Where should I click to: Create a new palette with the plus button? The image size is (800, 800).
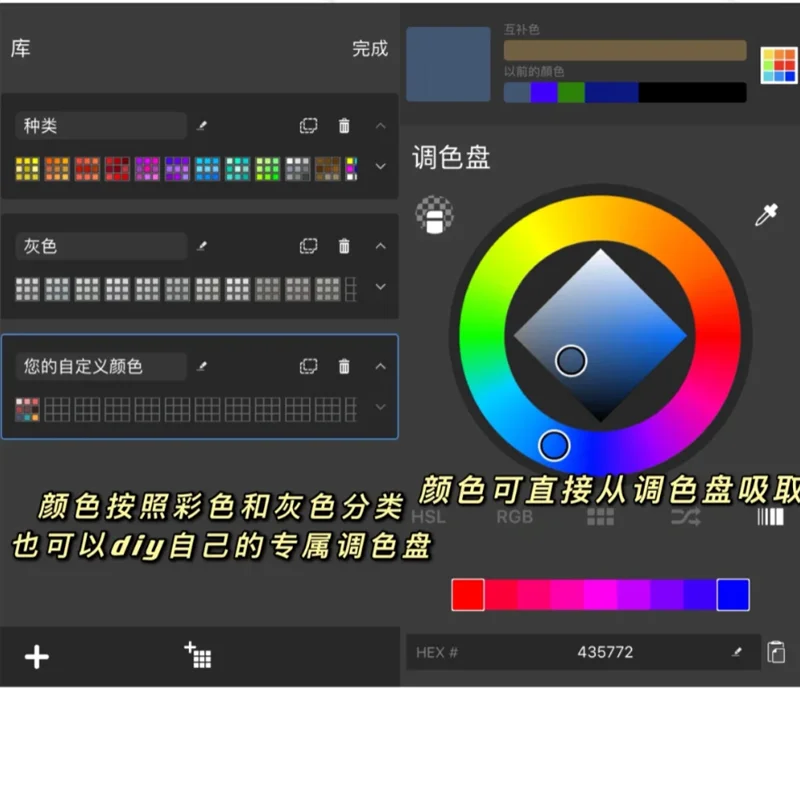click(36, 657)
